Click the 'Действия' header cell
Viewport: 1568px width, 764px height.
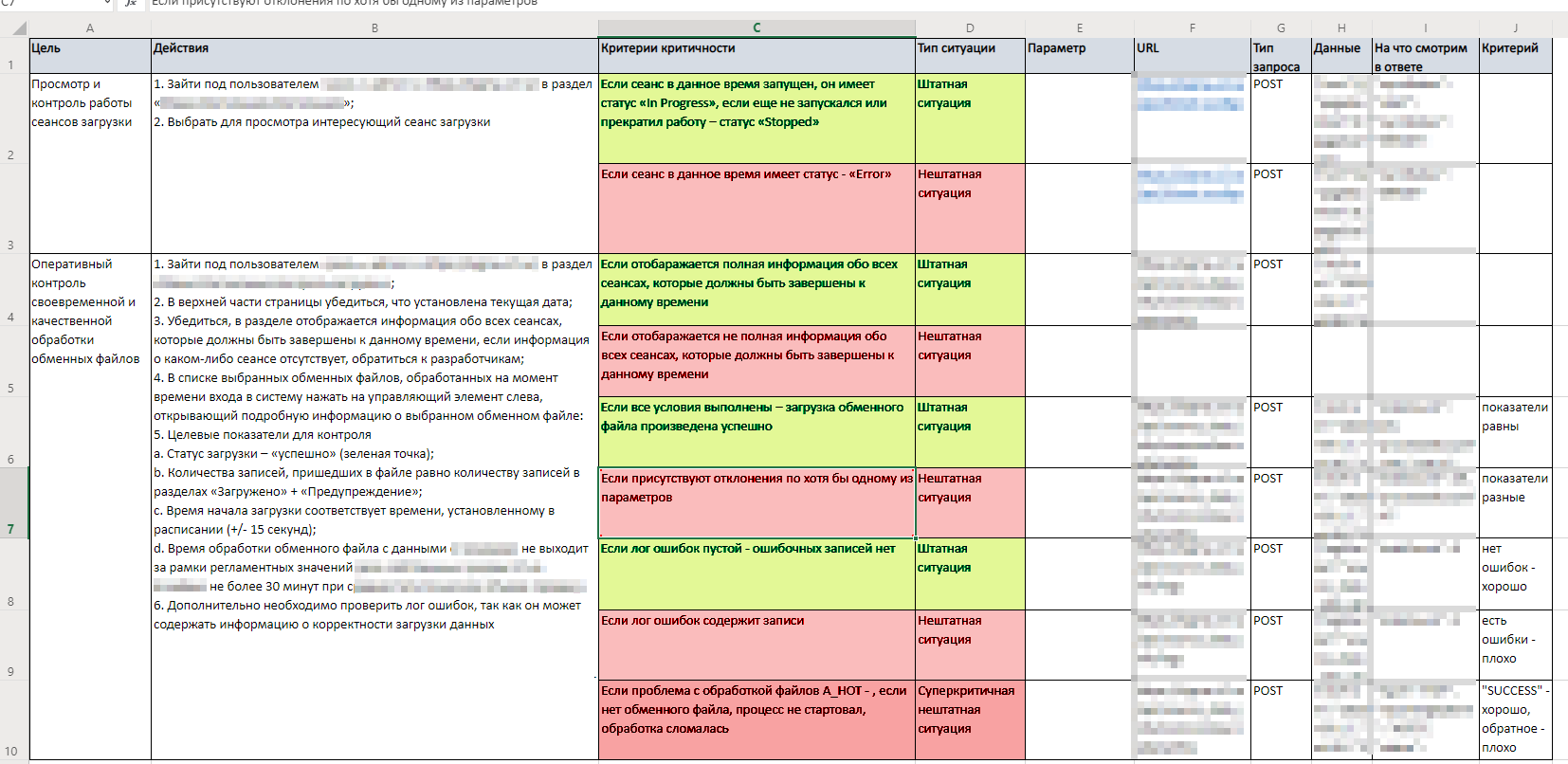(x=374, y=56)
